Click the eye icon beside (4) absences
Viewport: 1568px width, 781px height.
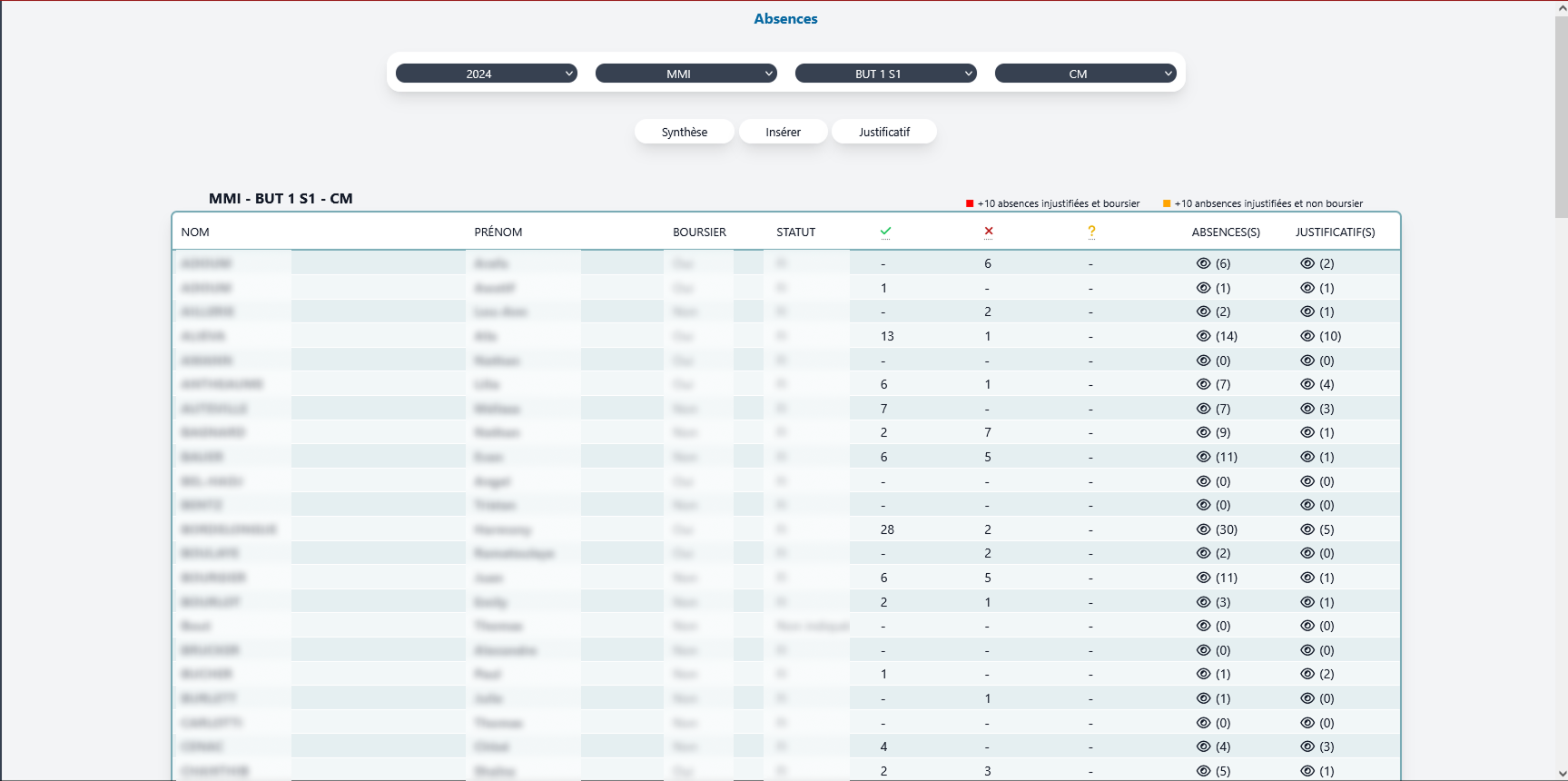tap(1204, 746)
